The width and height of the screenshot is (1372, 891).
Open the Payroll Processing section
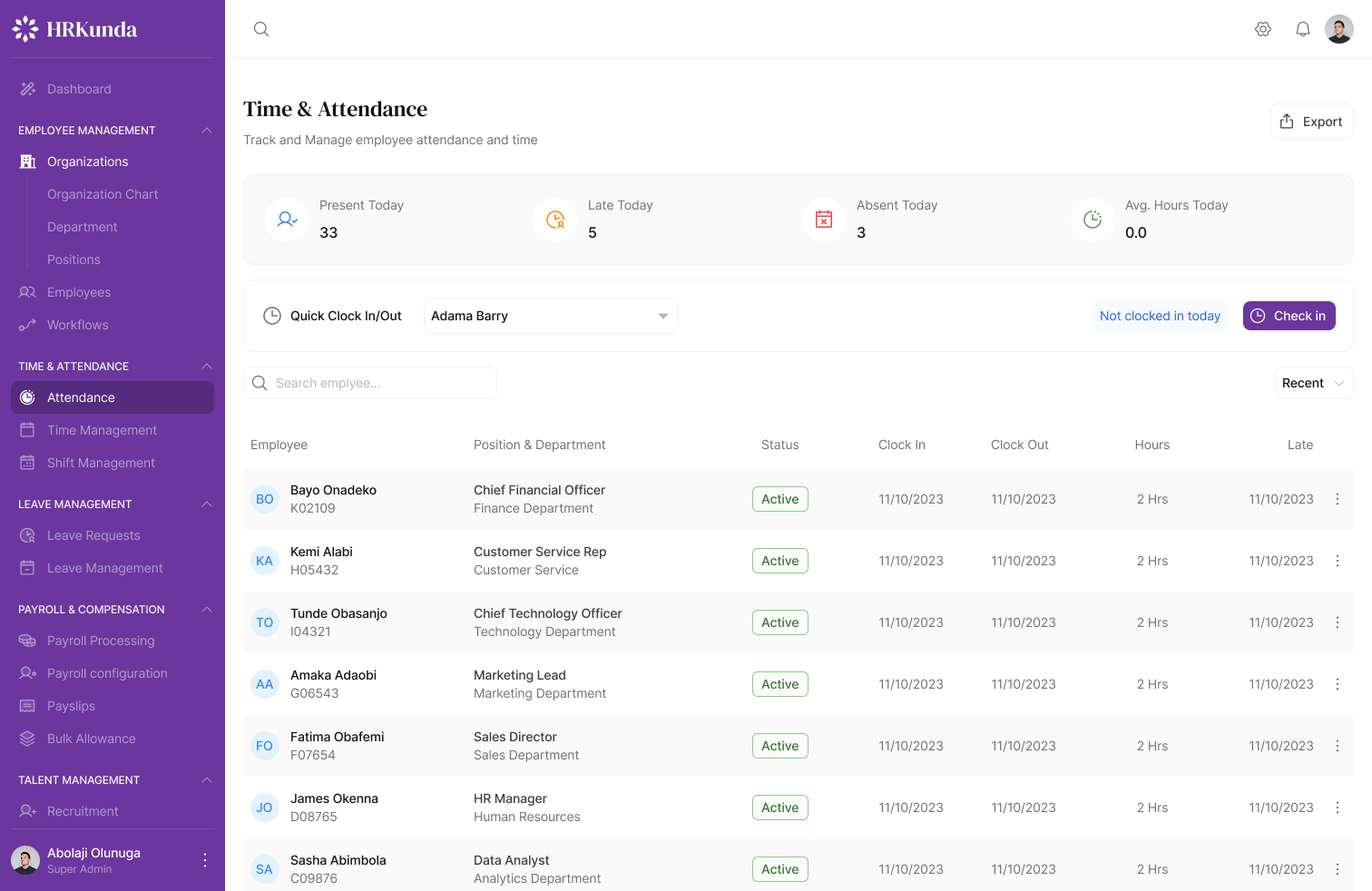(100, 640)
